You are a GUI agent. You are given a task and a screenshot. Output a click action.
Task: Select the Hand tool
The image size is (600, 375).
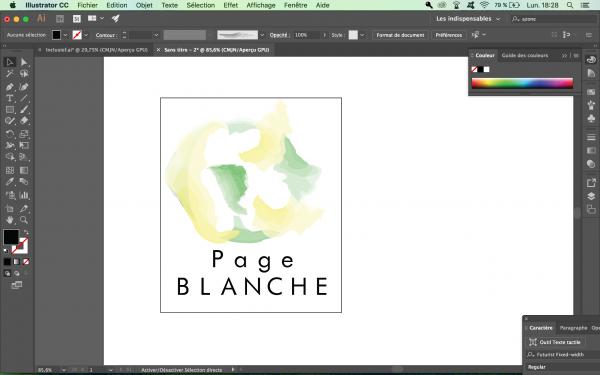pyautogui.click(x=10, y=220)
